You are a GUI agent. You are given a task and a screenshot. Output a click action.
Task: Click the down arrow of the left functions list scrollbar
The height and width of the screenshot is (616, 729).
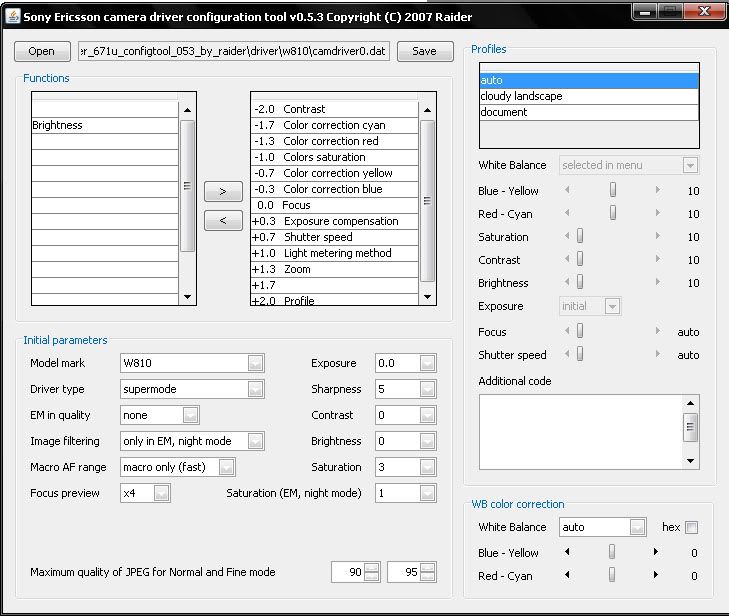pos(187,297)
